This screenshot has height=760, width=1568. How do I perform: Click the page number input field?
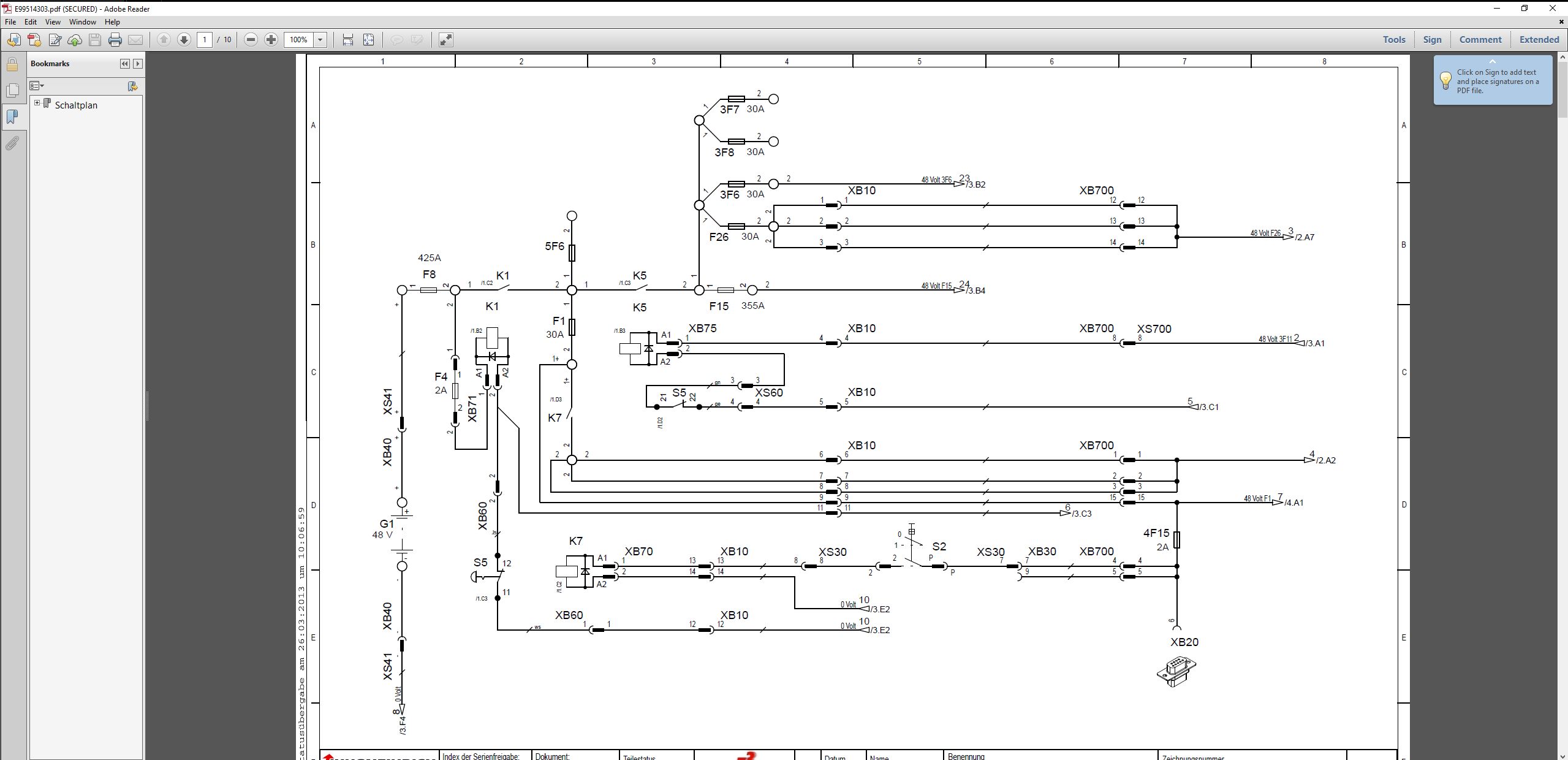point(205,40)
